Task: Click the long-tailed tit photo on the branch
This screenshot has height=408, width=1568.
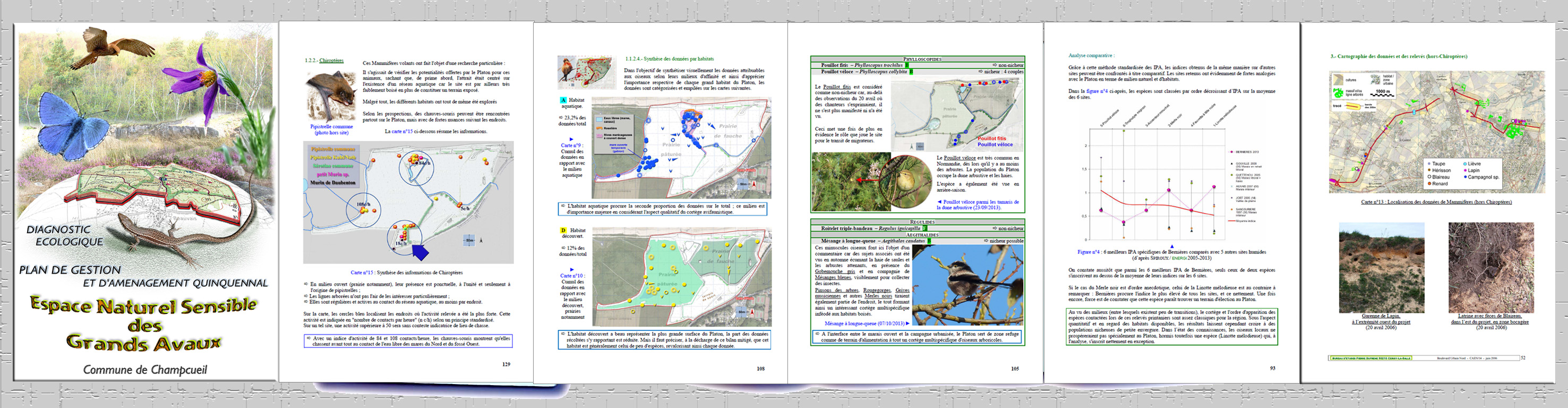Action: tap(967, 285)
